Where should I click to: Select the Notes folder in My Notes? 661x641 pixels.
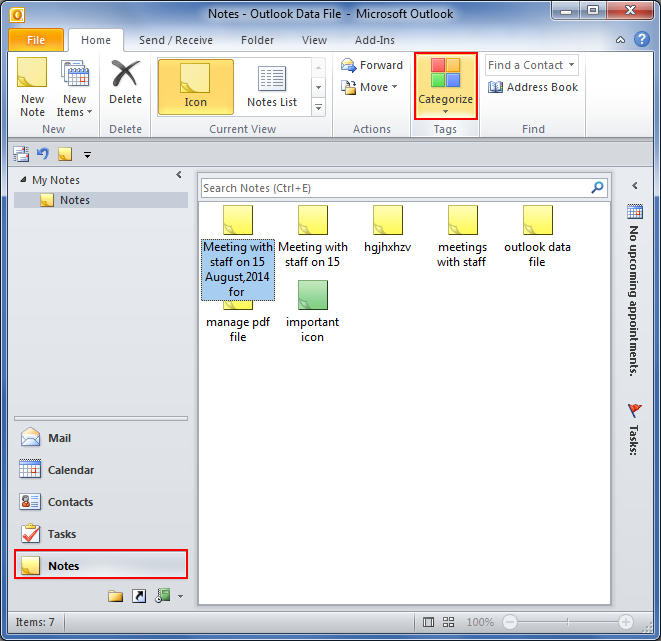tap(101, 200)
